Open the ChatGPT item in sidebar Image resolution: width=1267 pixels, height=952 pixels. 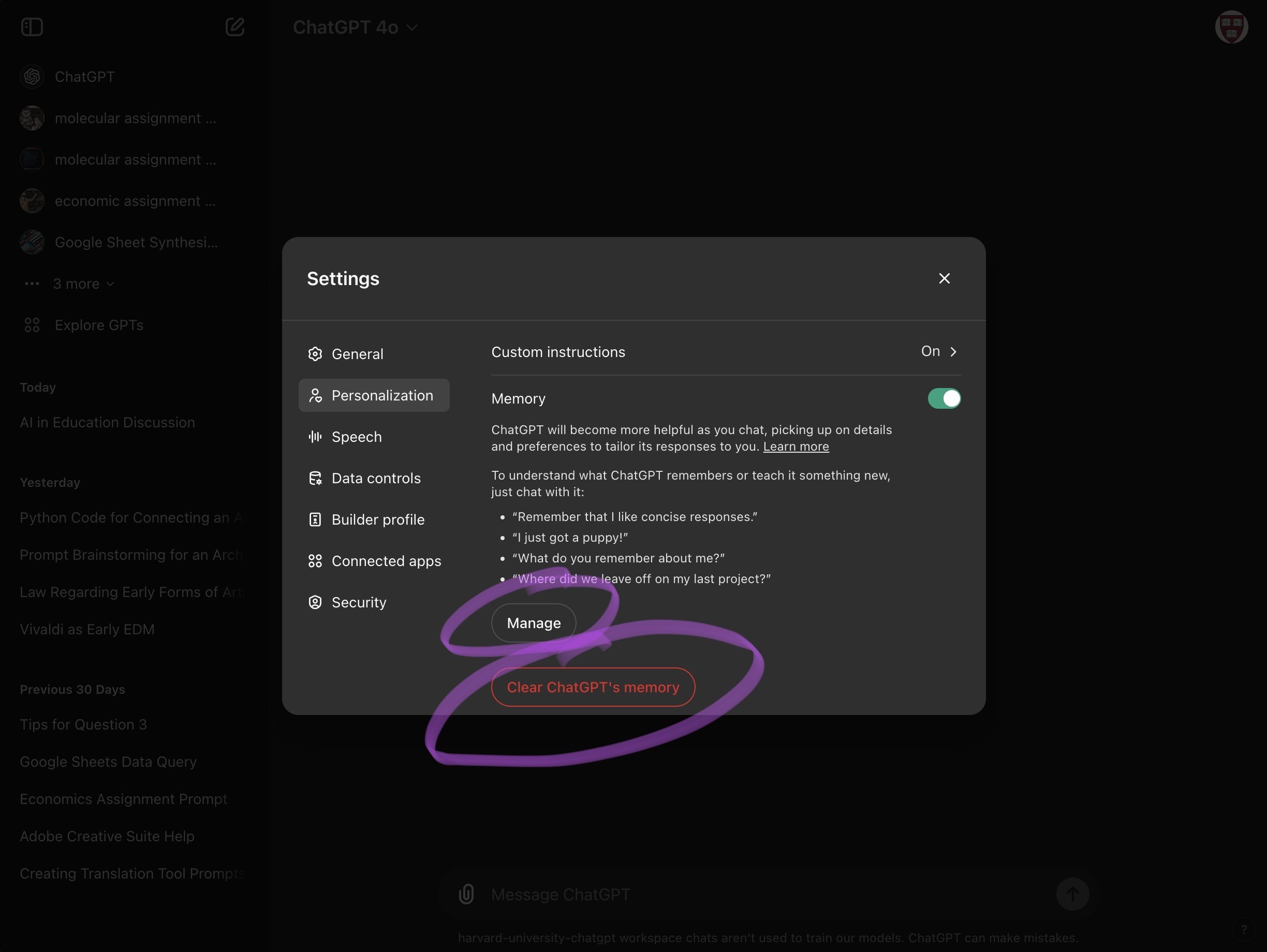[x=84, y=77]
